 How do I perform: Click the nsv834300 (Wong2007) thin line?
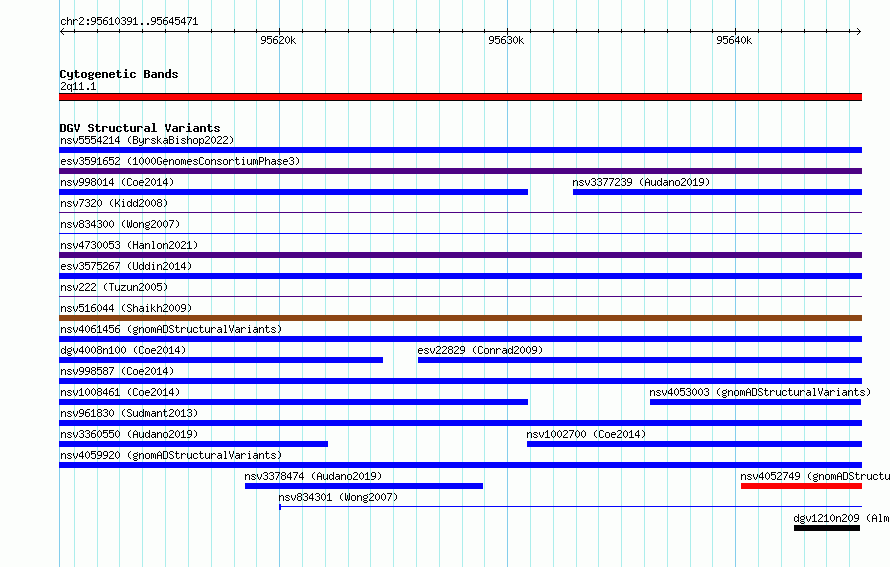coord(460,234)
